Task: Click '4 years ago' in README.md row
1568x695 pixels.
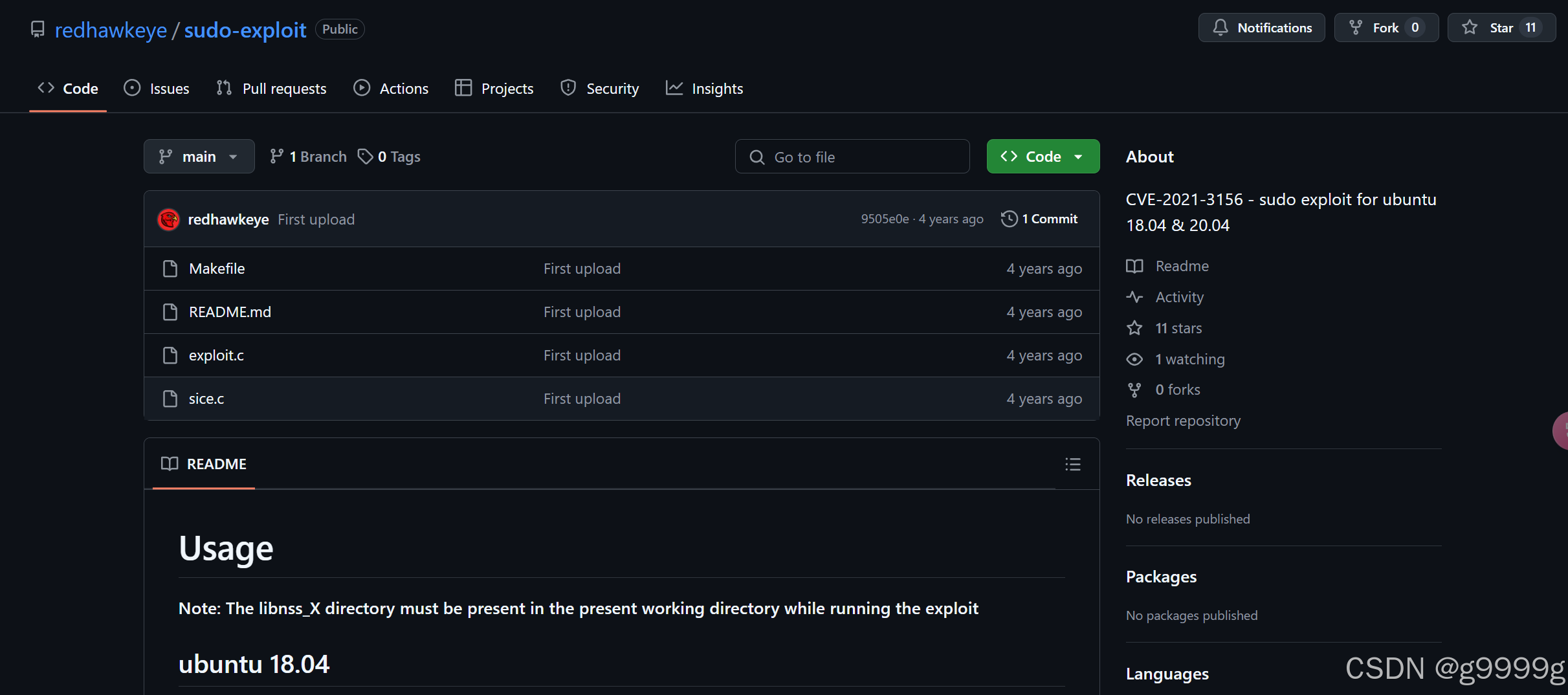Action: 1044,312
